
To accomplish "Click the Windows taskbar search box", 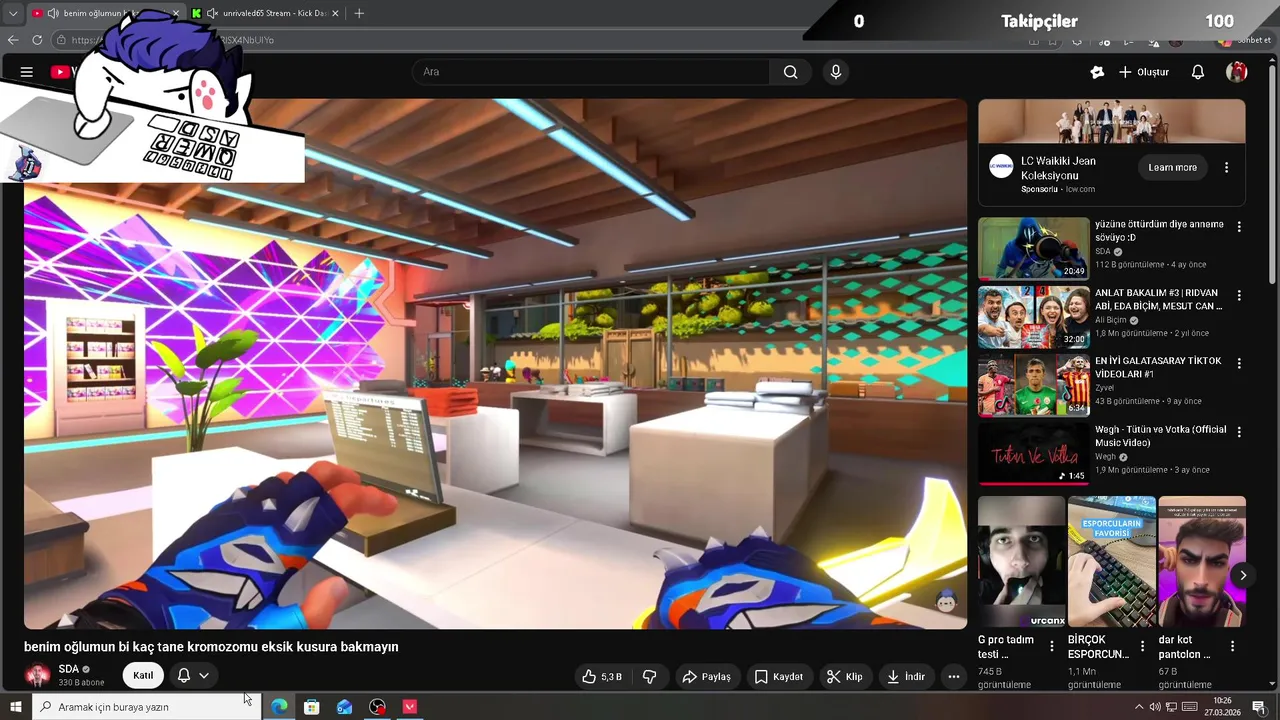I will point(146,707).
